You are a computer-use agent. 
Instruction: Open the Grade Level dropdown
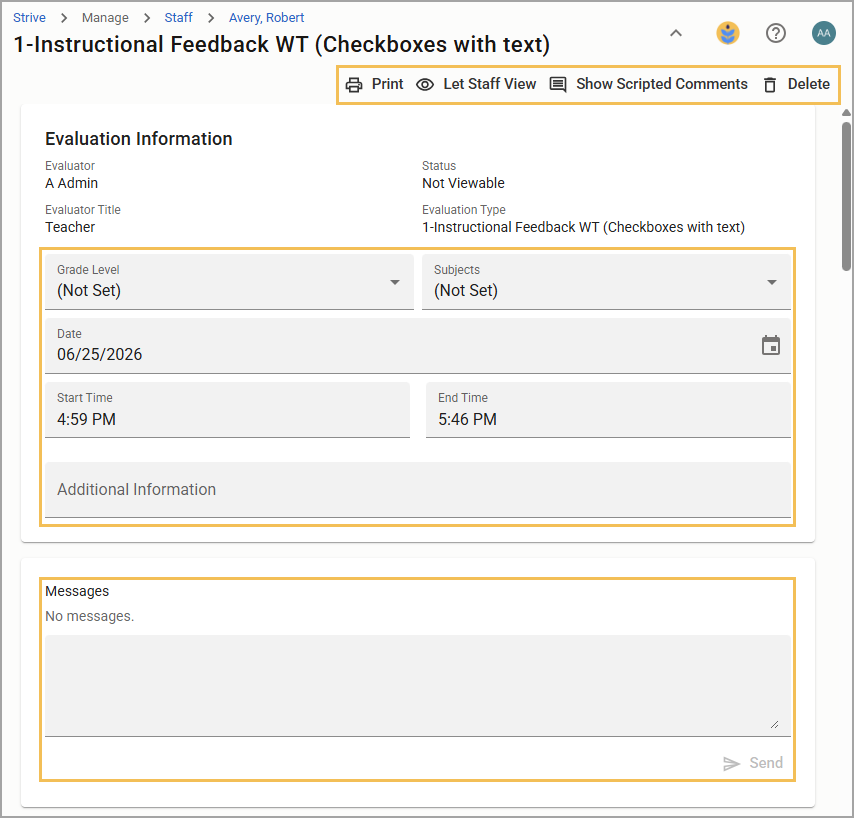229,282
